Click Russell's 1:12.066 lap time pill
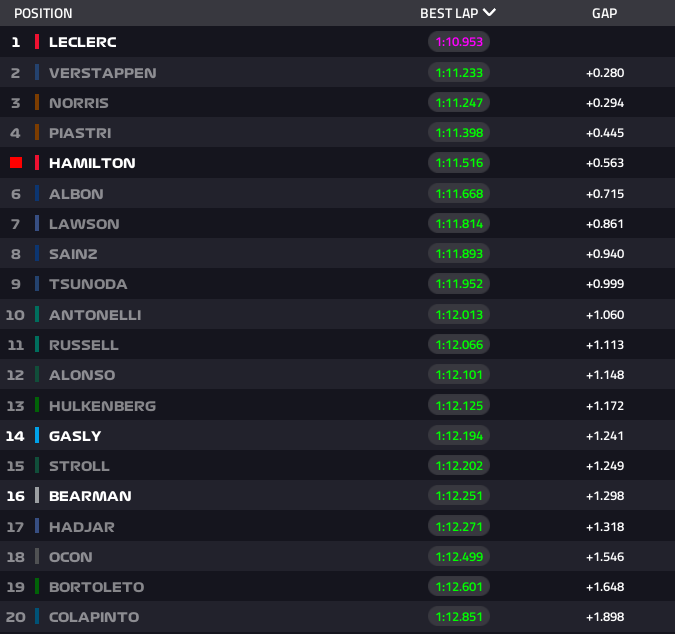This screenshot has width=675, height=634. point(459,345)
